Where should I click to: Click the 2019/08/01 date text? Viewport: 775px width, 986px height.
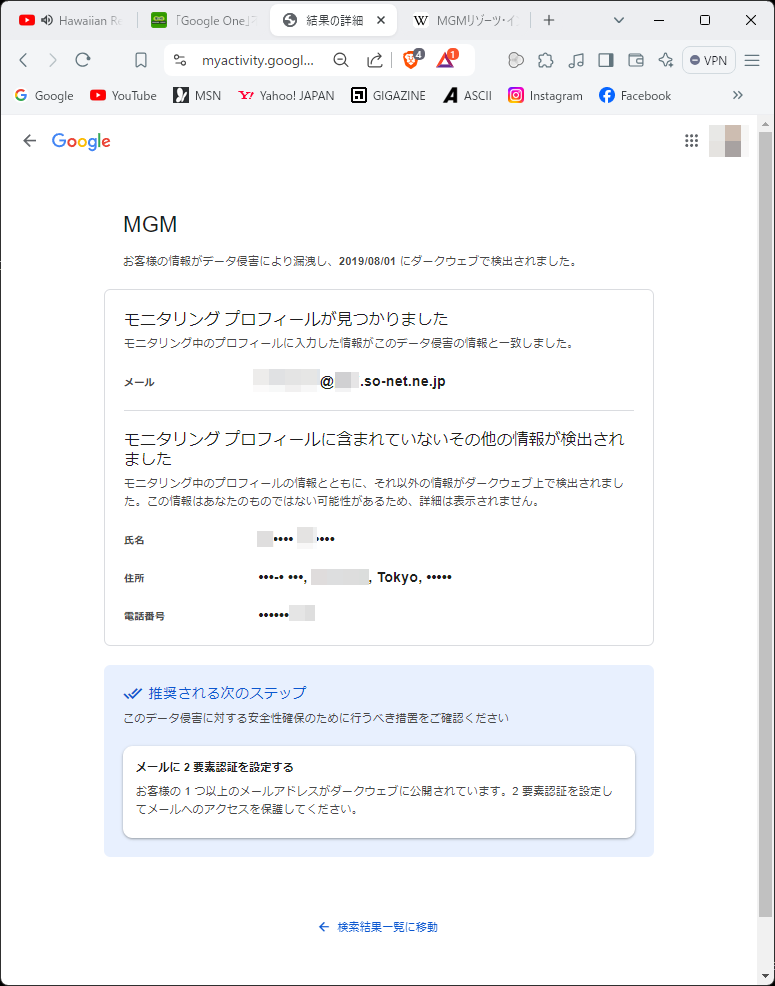pyautogui.click(x=367, y=262)
